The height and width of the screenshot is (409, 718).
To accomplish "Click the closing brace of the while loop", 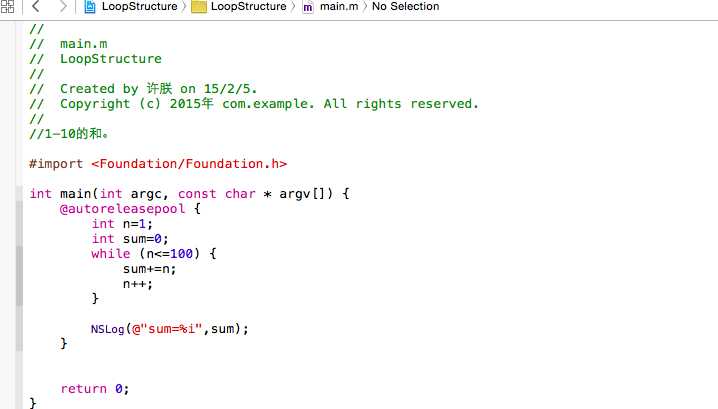I will [x=95, y=299].
